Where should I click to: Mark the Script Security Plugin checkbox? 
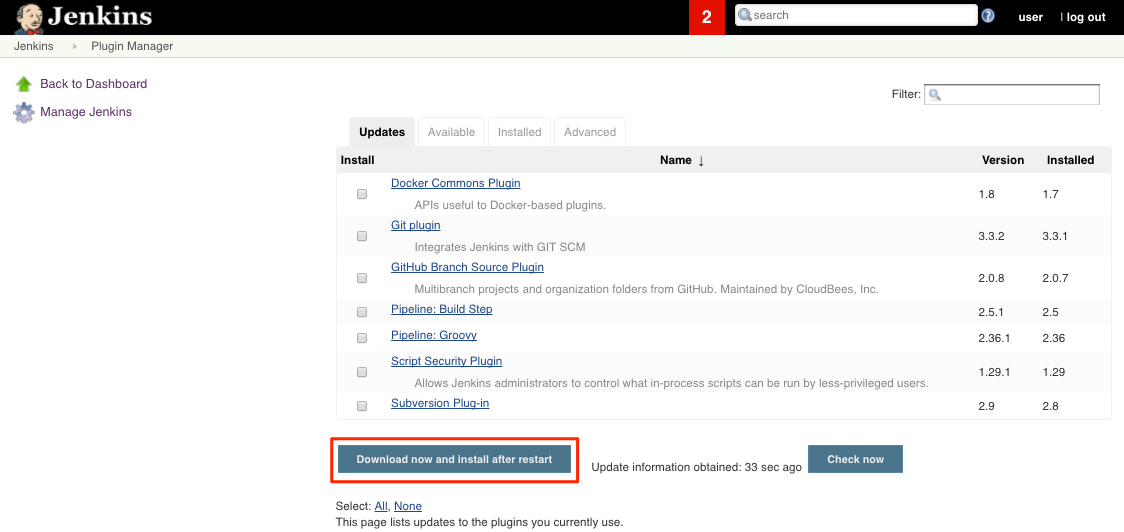click(362, 372)
